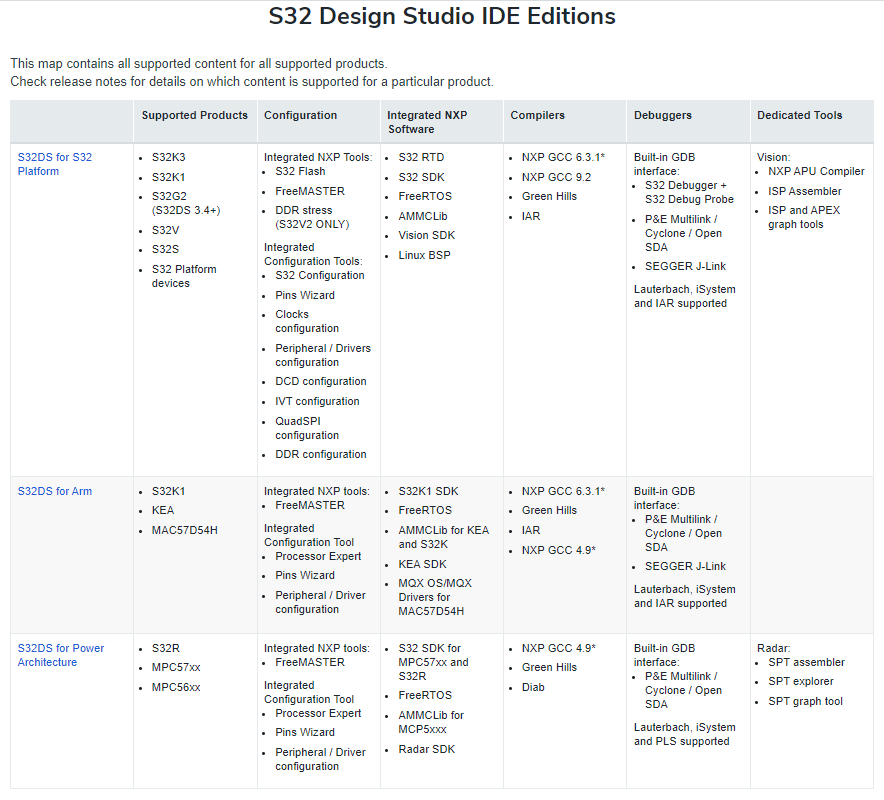This screenshot has width=884, height=800.
Task: Click the NXP APU Compiler entry
Action: click(x=816, y=171)
